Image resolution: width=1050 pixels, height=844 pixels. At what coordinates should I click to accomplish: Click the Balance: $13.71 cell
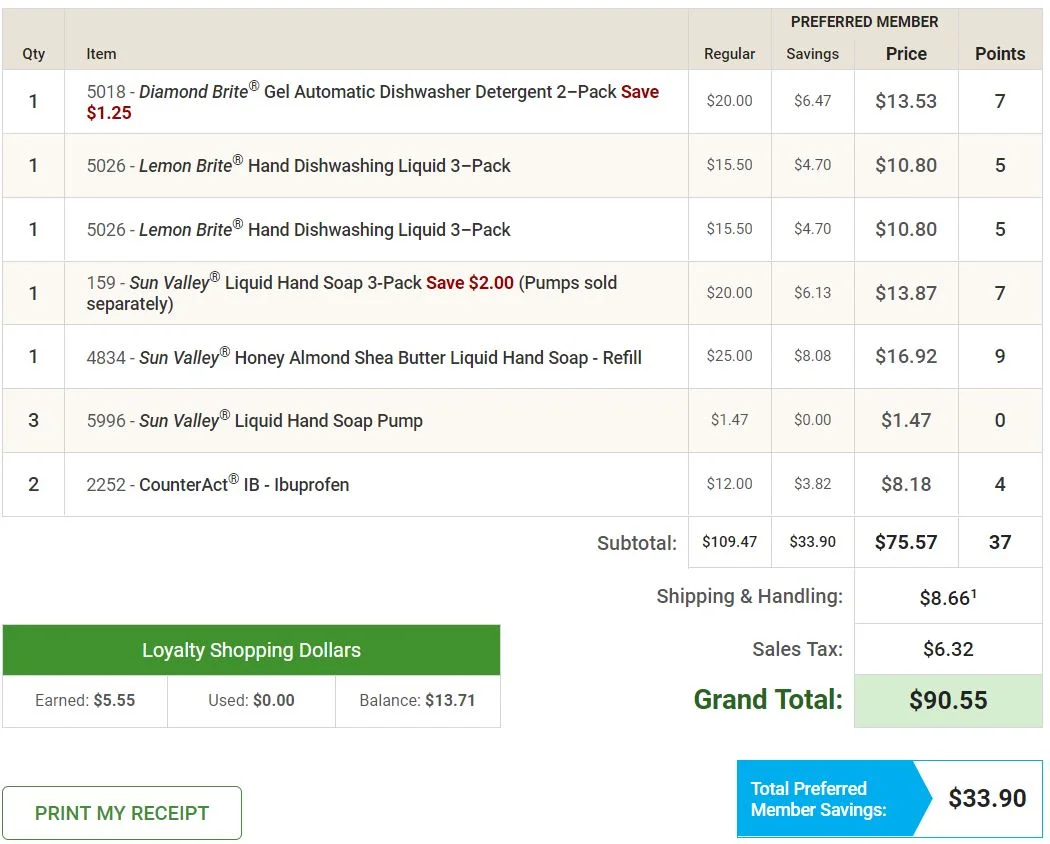pyautogui.click(x=417, y=701)
